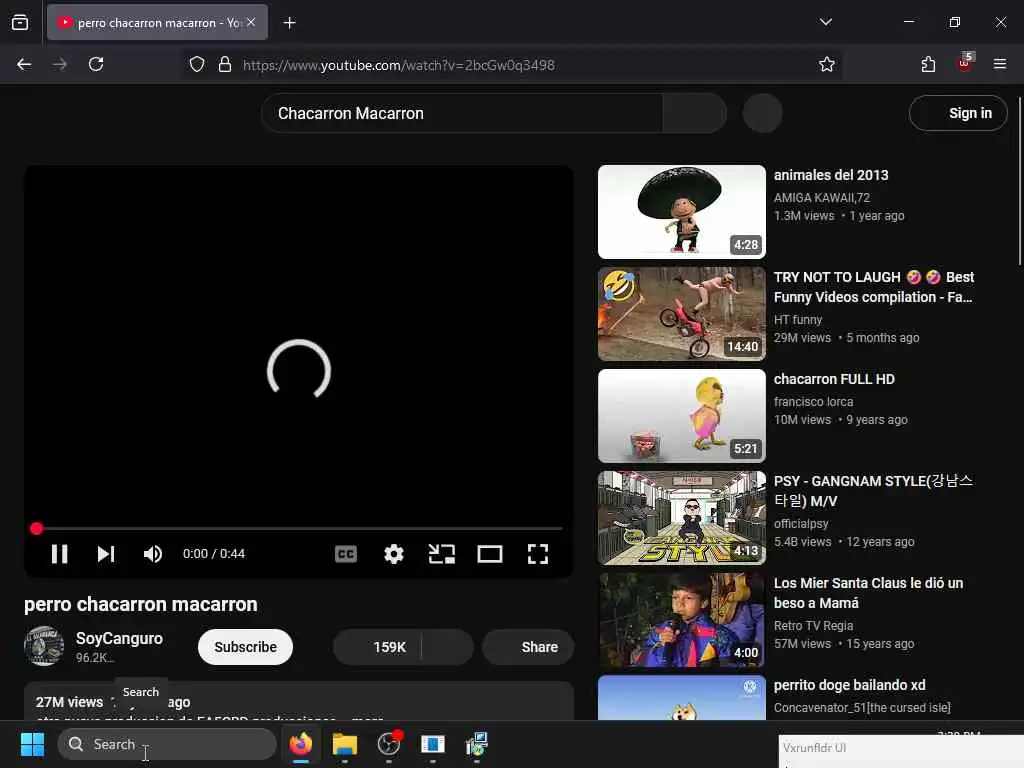Viewport: 1024px width, 768px height.
Task: Click the Windows taskbar Search box
Action: click(167, 744)
